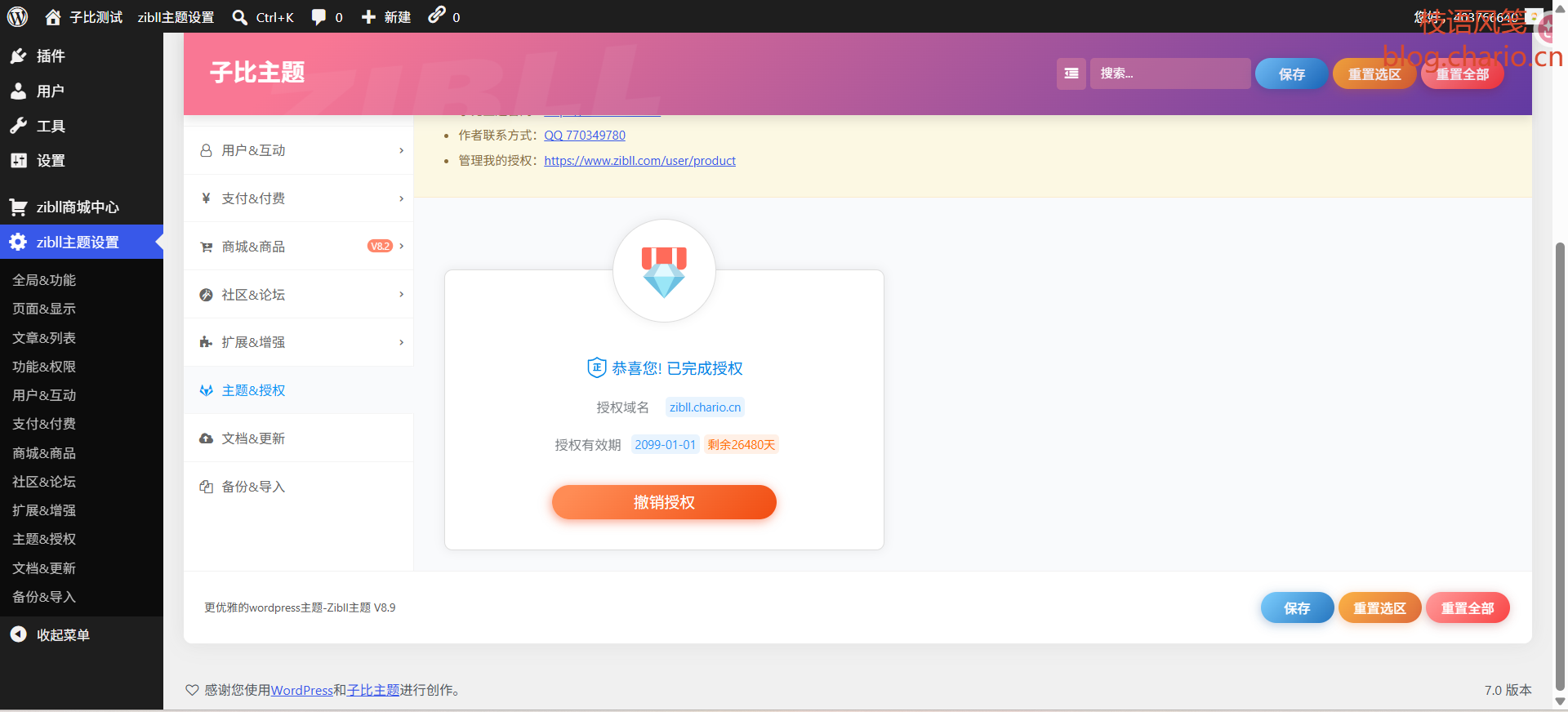This screenshot has width=1568, height=712.
Task: Expand the 支付&付费 chevron
Action: (x=401, y=198)
